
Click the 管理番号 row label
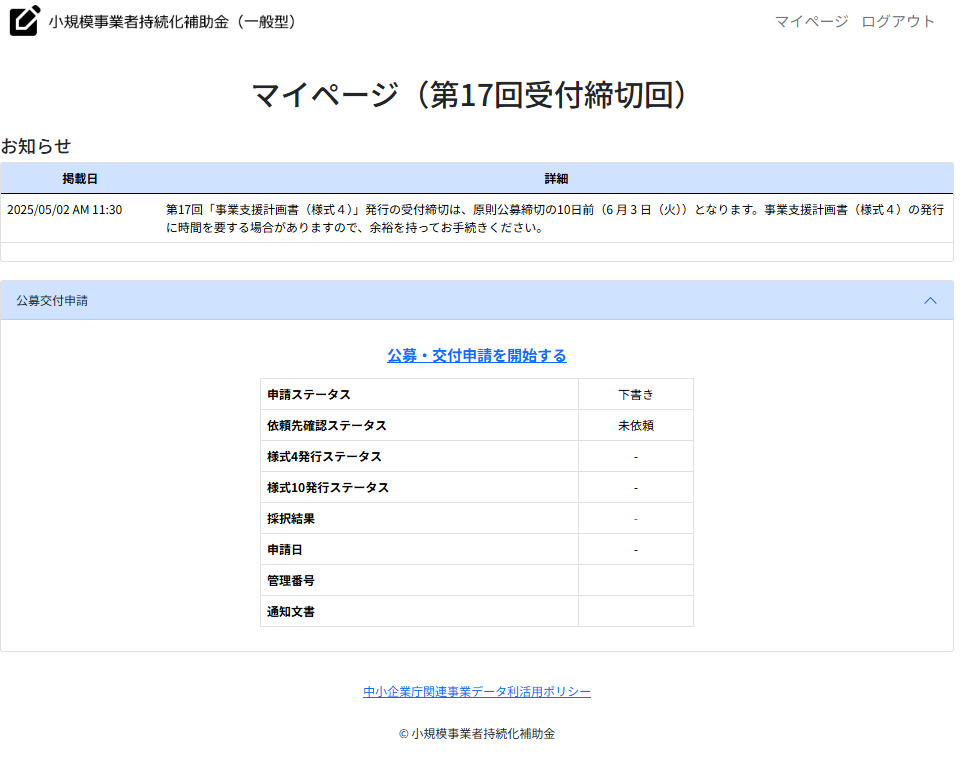[290, 580]
